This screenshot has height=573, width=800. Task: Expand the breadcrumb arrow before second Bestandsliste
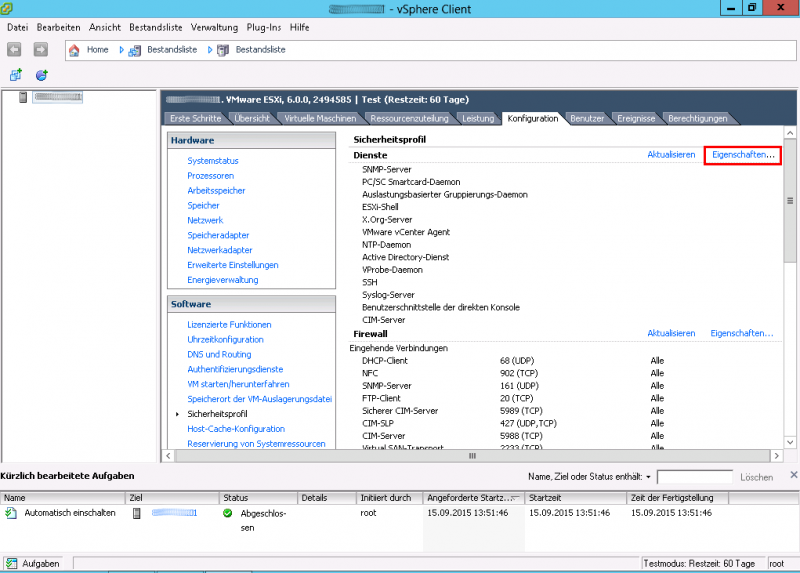click(210, 50)
